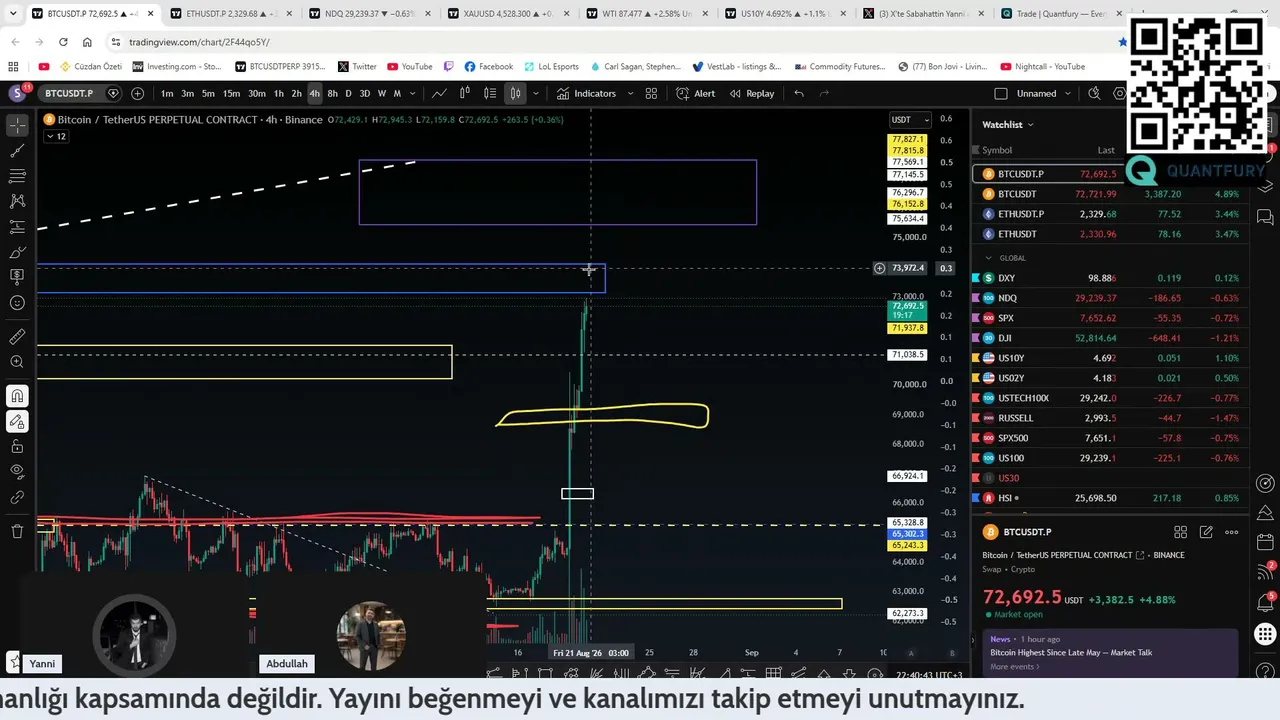Viewport: 1280px width, 720px height.
Task: Start bar Replay mode
Action: click(x=752, y=93)
